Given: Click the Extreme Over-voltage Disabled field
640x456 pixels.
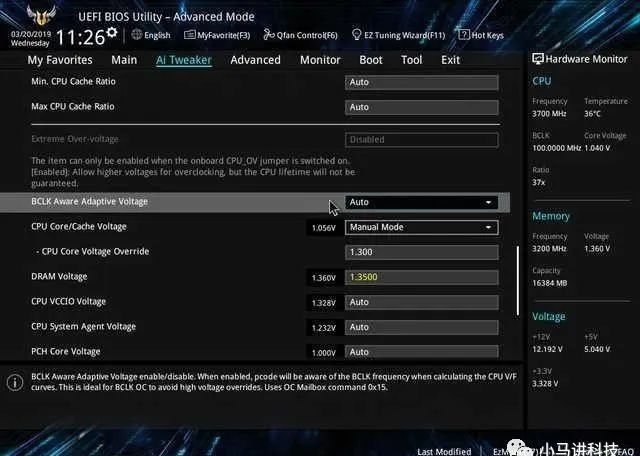Looking at the screenshot, I should click(422, 140).
